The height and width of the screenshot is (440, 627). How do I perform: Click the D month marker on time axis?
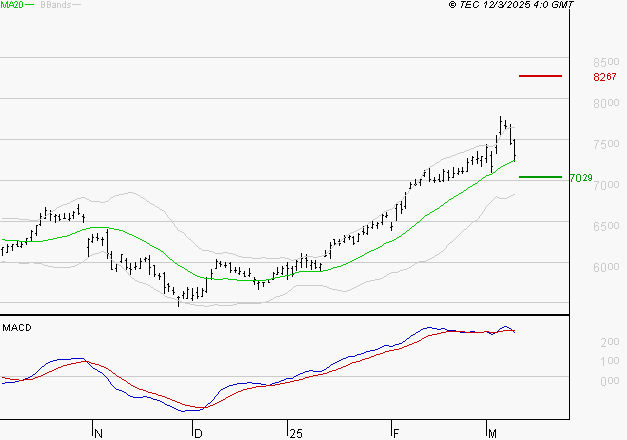(x=198, y=433)
